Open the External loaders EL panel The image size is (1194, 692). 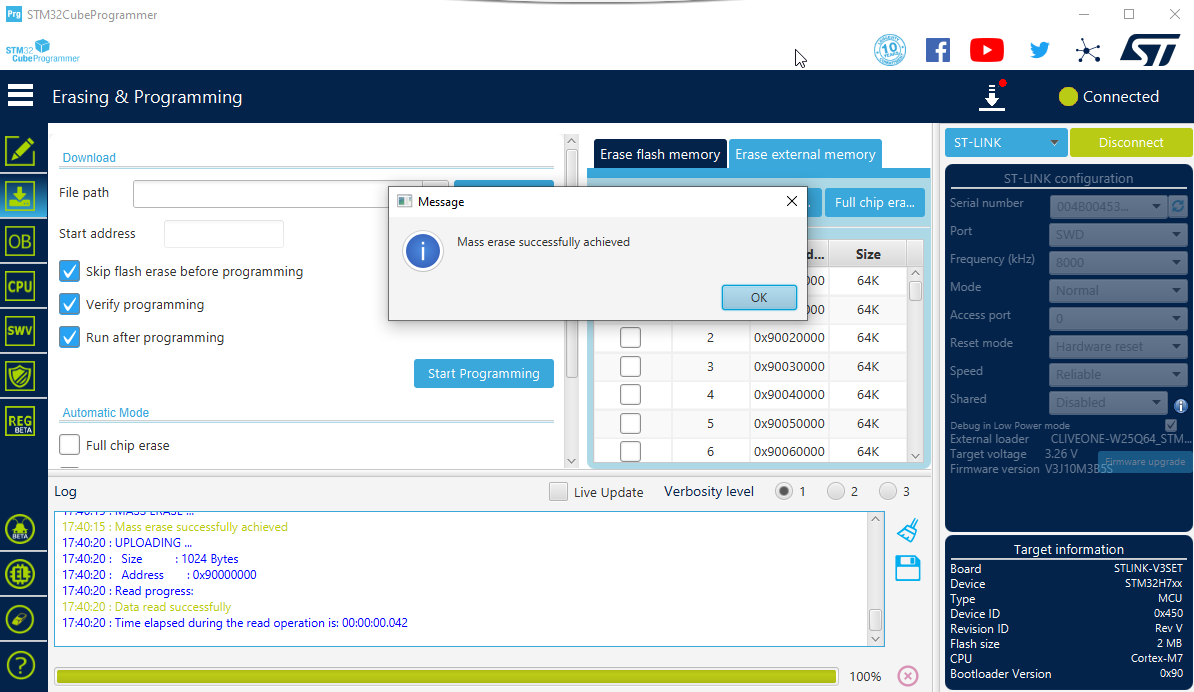click(x=20, y=574)
